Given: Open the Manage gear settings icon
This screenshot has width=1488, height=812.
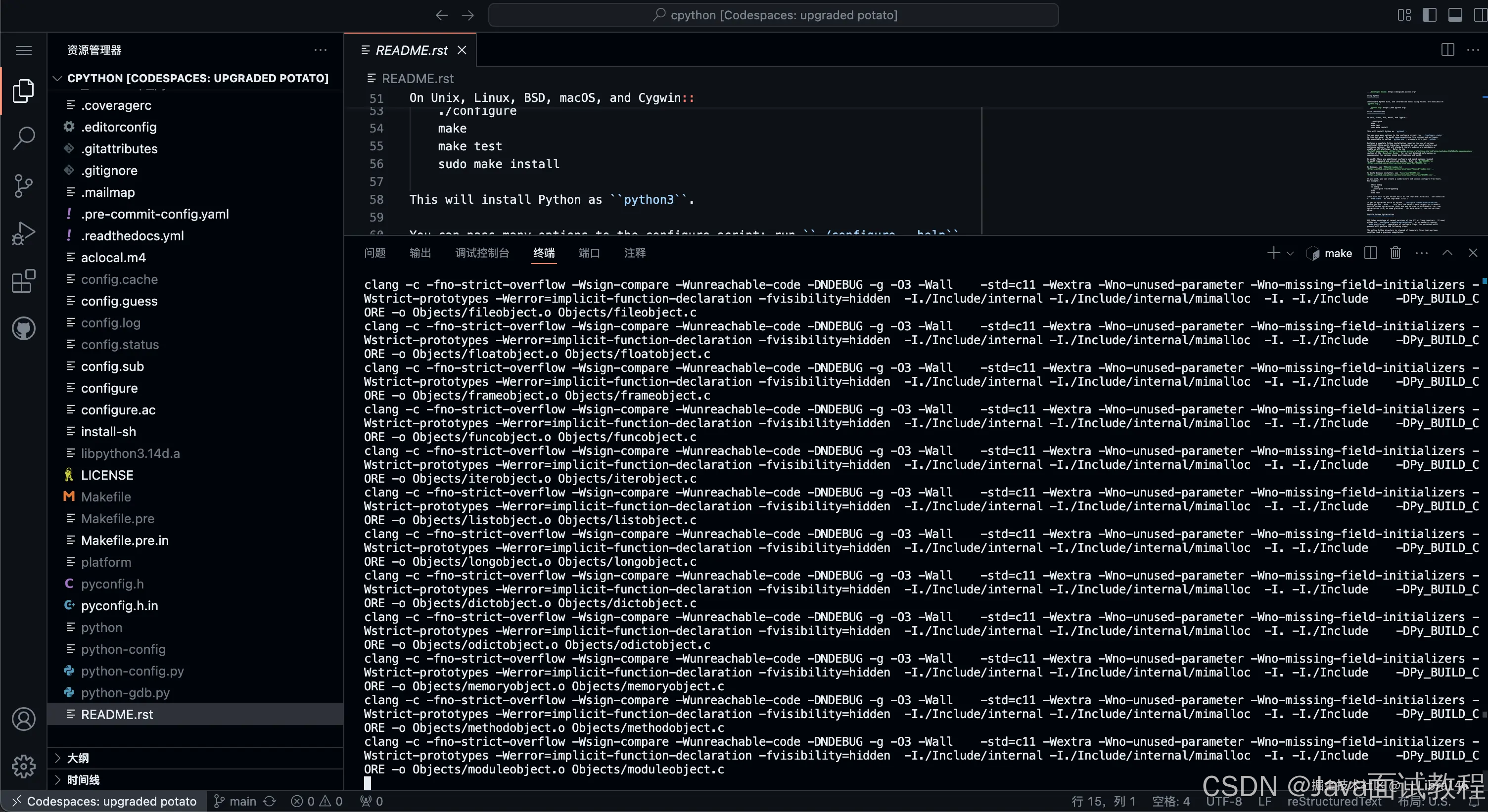Looking at the screenshot, I should (x=24, y=767).
